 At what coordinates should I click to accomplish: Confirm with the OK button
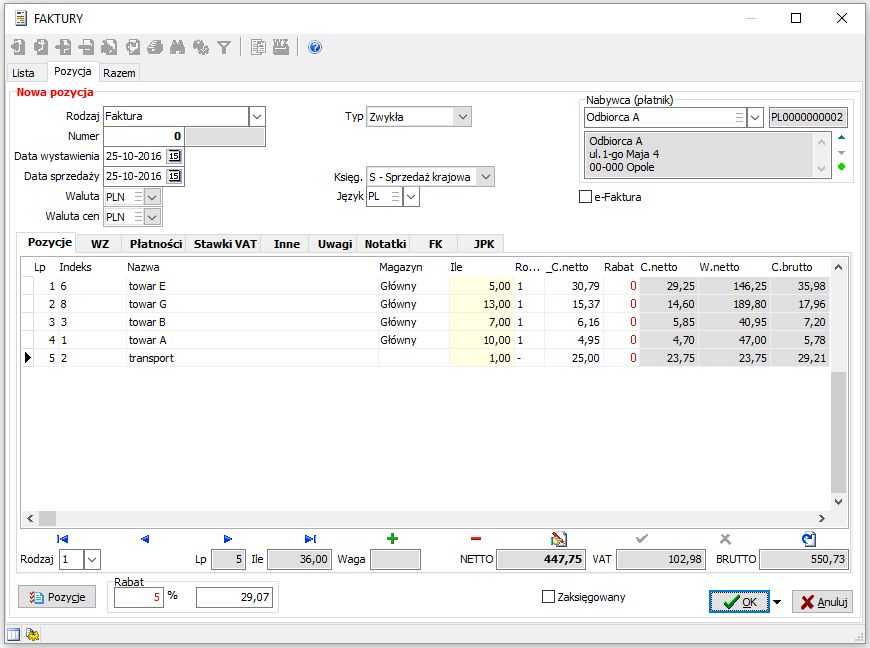[739, 601]
